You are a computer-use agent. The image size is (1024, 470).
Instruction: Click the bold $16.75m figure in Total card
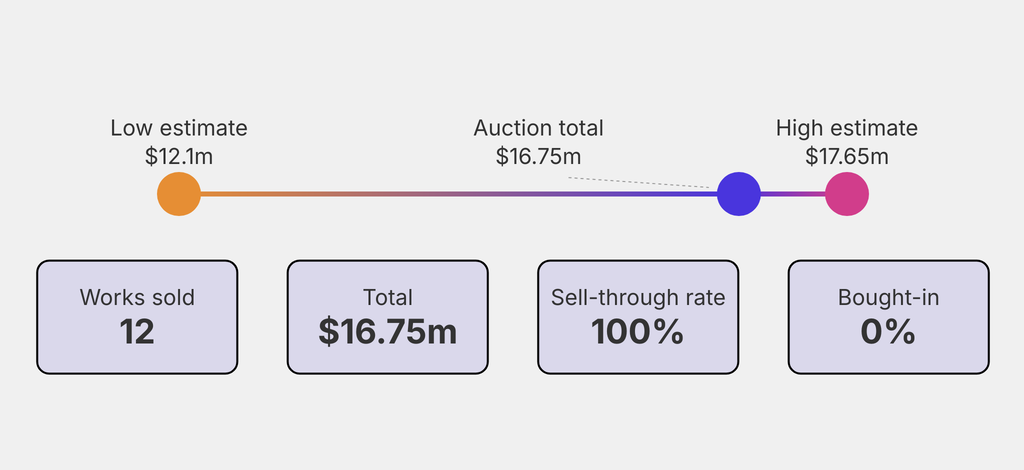point(388,332)
